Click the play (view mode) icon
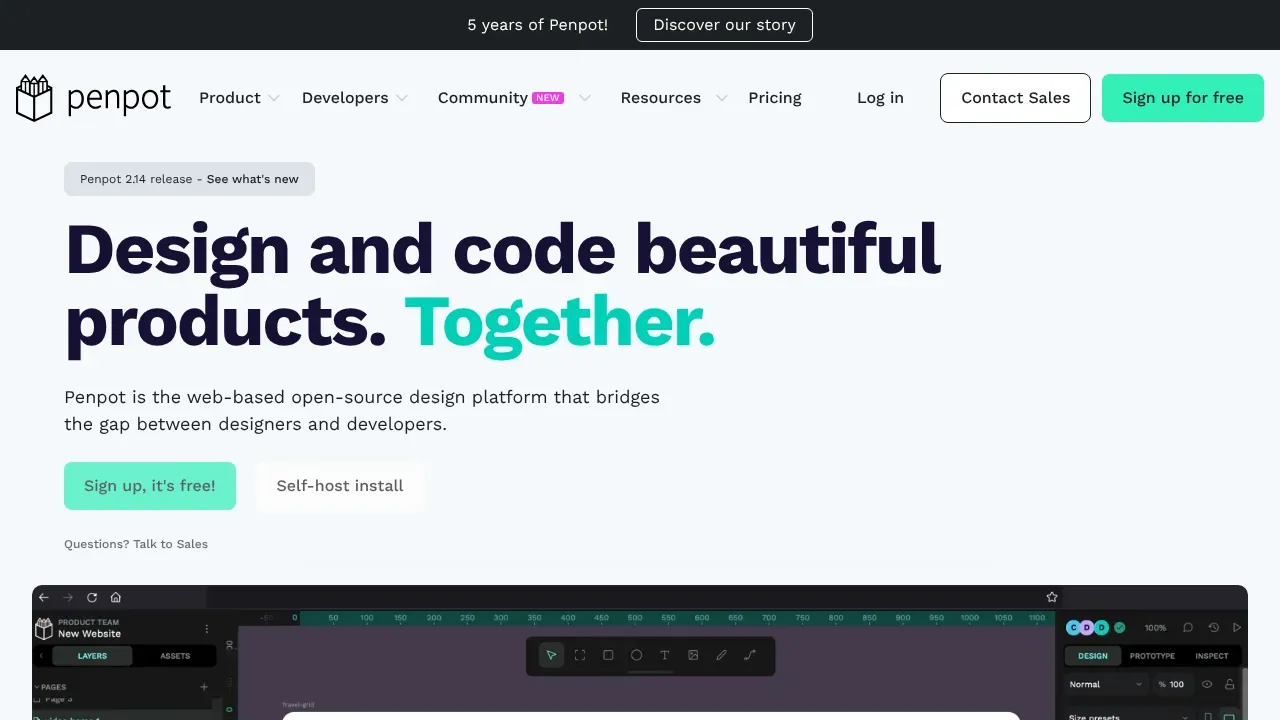Viewport: 1280px width, 720px height. click(x=1237, y=628)
